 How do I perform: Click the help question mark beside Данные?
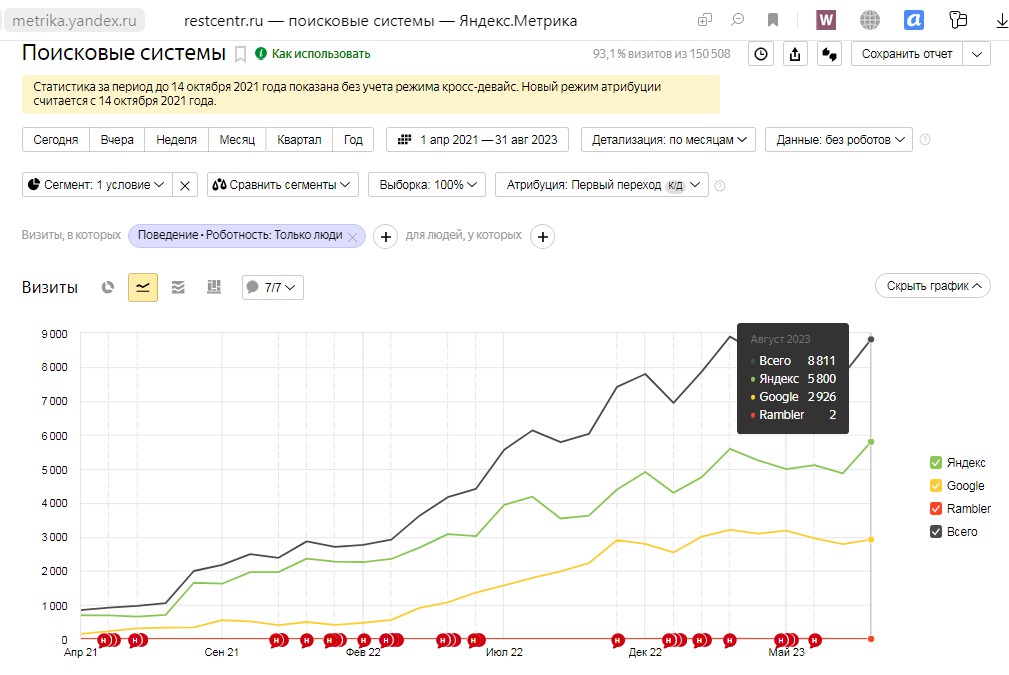(925, 140)
